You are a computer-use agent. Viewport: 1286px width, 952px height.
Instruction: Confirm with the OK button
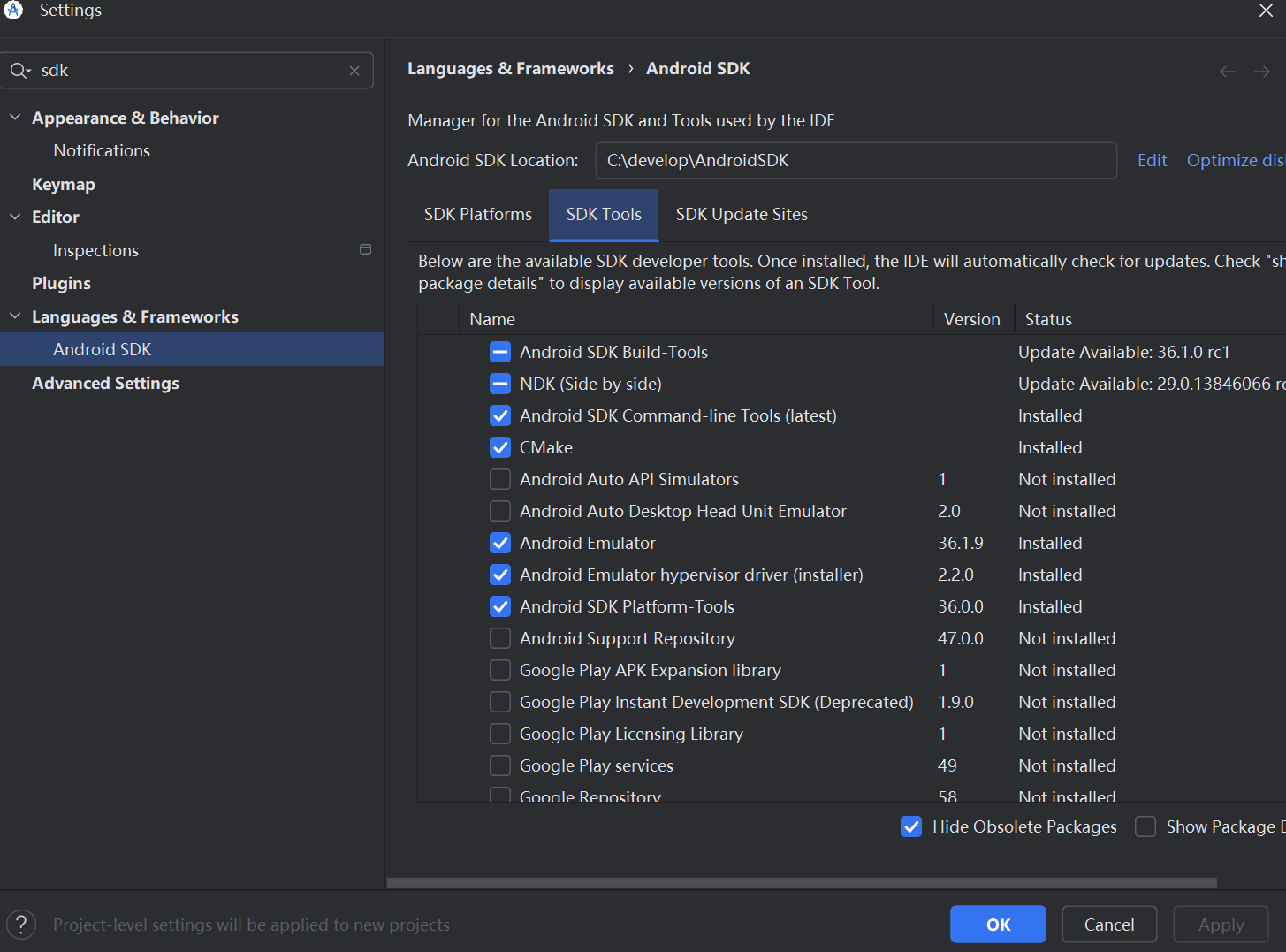pyautogui.click(x=998, y=925)
